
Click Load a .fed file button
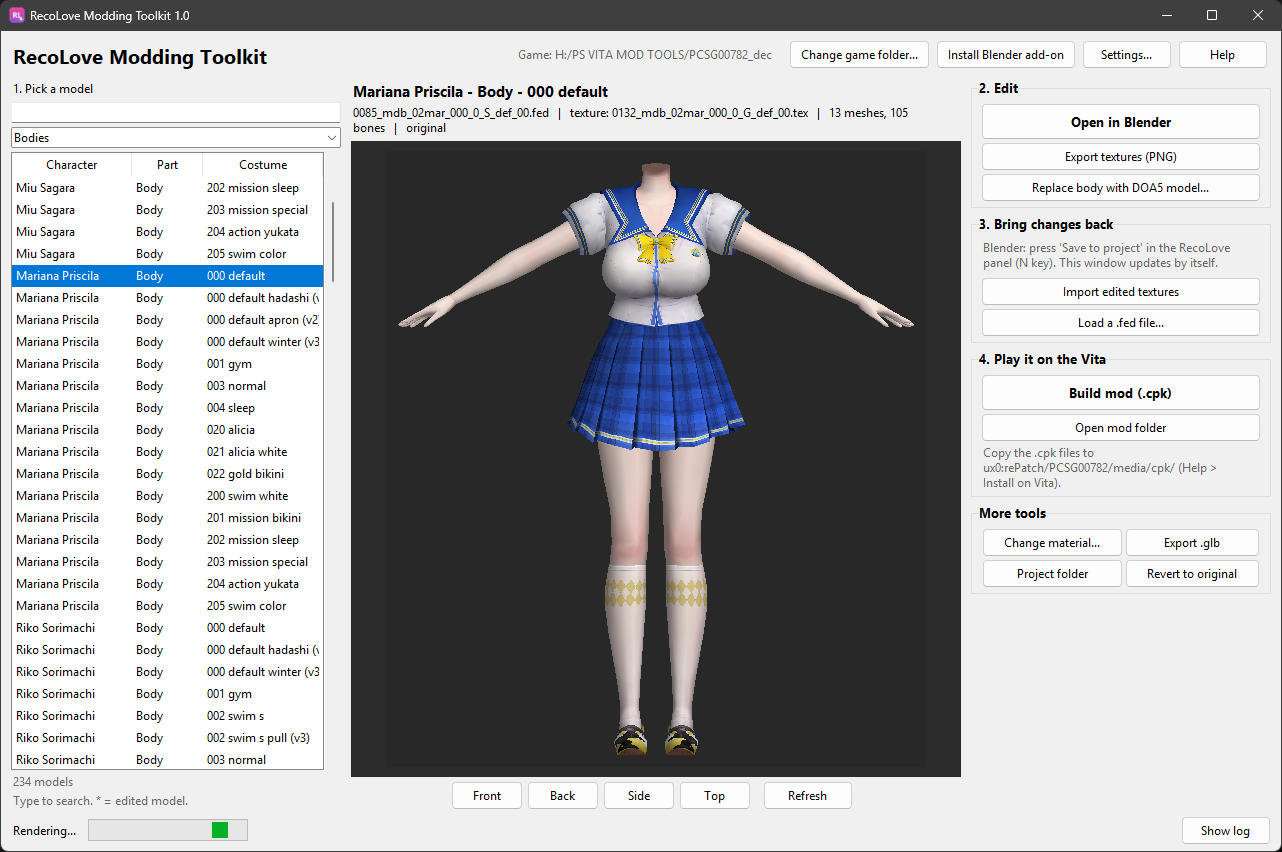click(x=1121, y=323)
